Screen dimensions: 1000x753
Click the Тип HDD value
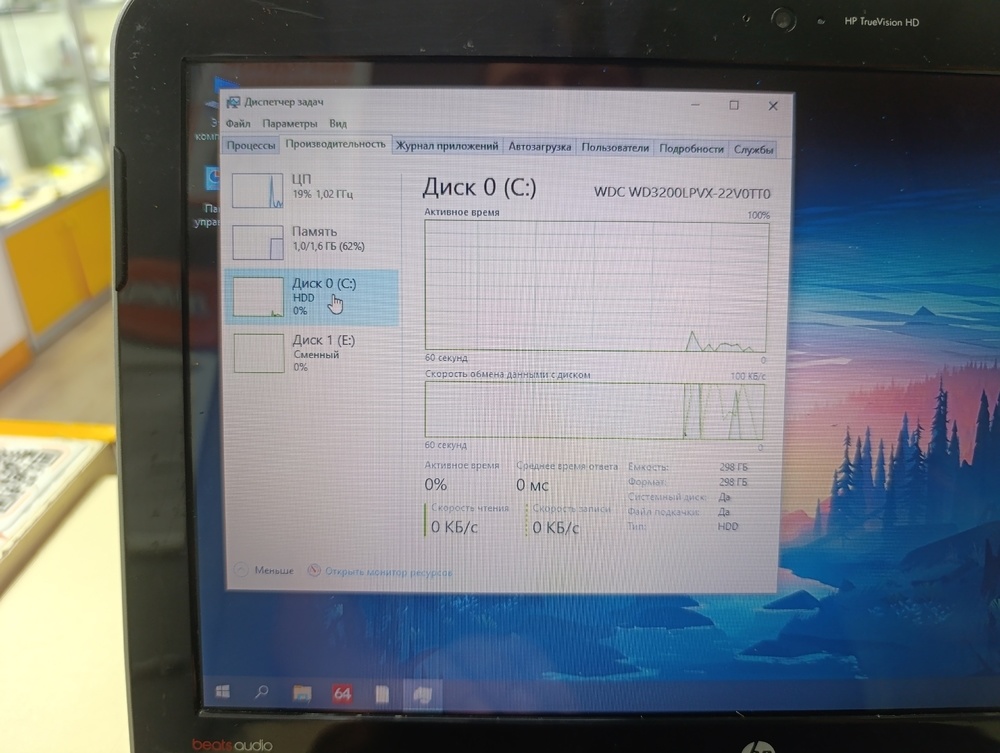click(x=728, y=527)
